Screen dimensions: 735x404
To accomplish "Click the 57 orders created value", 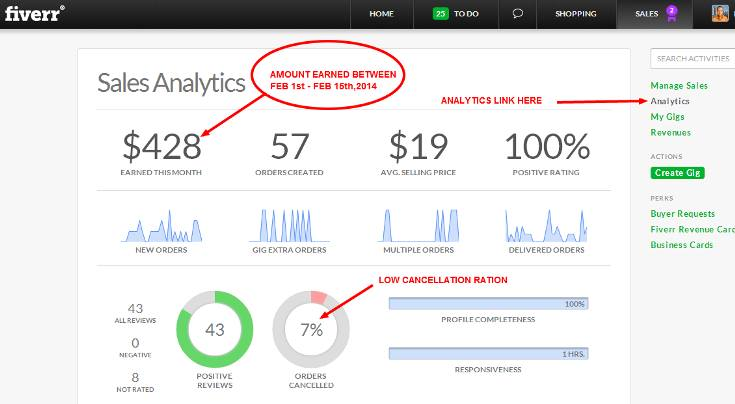I will point(290,146).
